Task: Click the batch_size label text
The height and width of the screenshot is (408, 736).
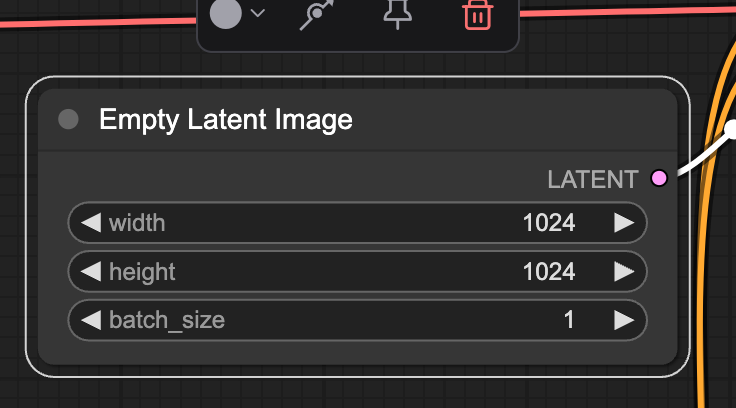Action: point(166,320)
